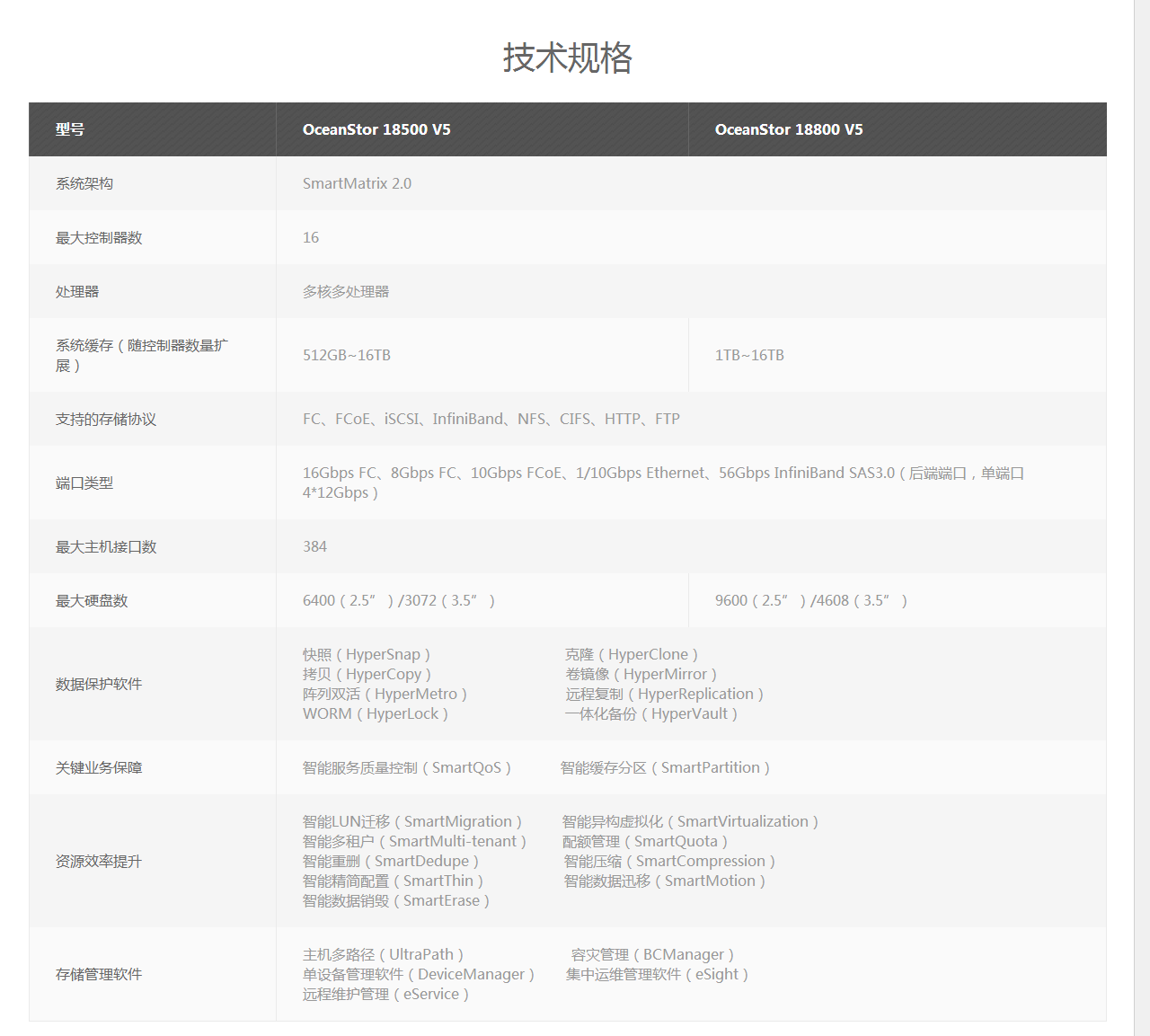The image size is (1150, 1036).
Task: Click 远程维护管理 (eService) entry
Action: click(385, 994)
